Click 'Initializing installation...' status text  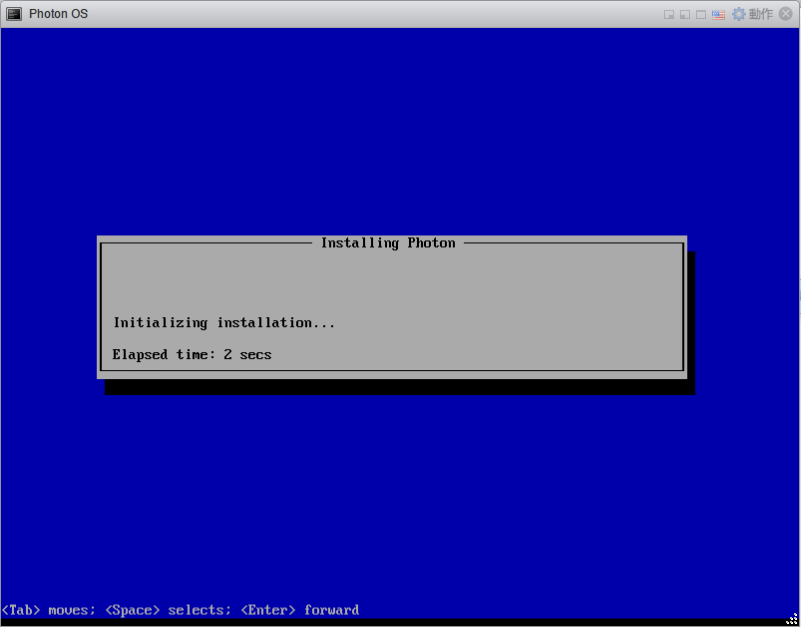pyautogui.click(x=224, y=323)
